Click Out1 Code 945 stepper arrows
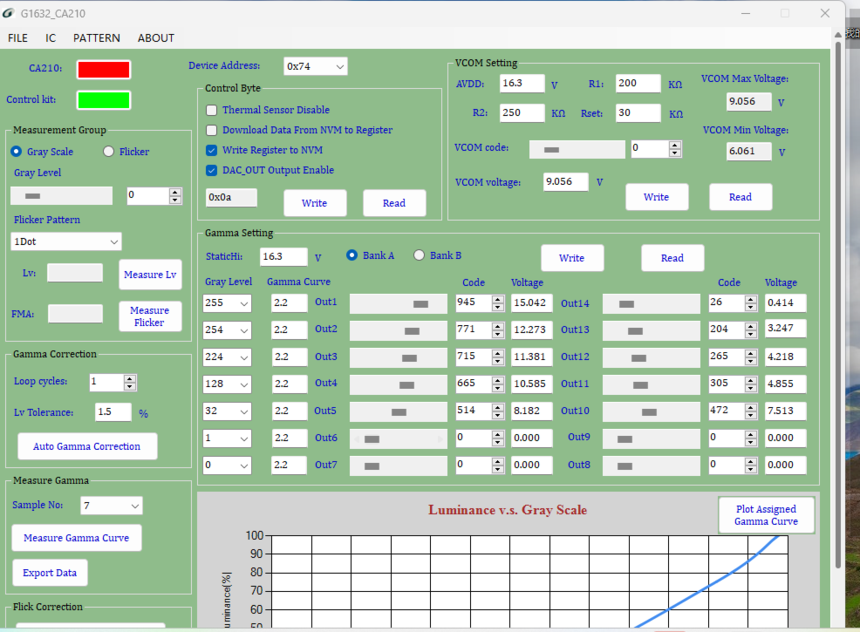 497,303
